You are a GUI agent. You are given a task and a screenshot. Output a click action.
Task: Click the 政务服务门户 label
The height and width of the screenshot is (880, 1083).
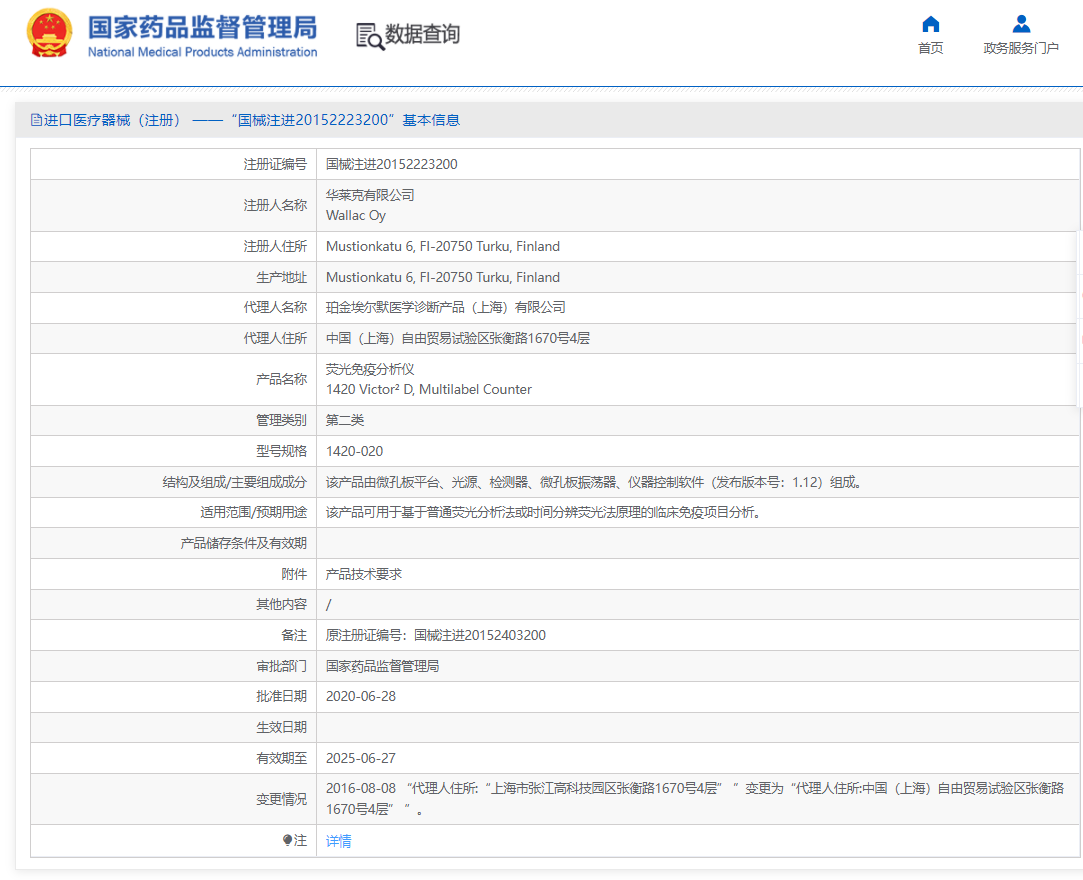(1021, 48)
